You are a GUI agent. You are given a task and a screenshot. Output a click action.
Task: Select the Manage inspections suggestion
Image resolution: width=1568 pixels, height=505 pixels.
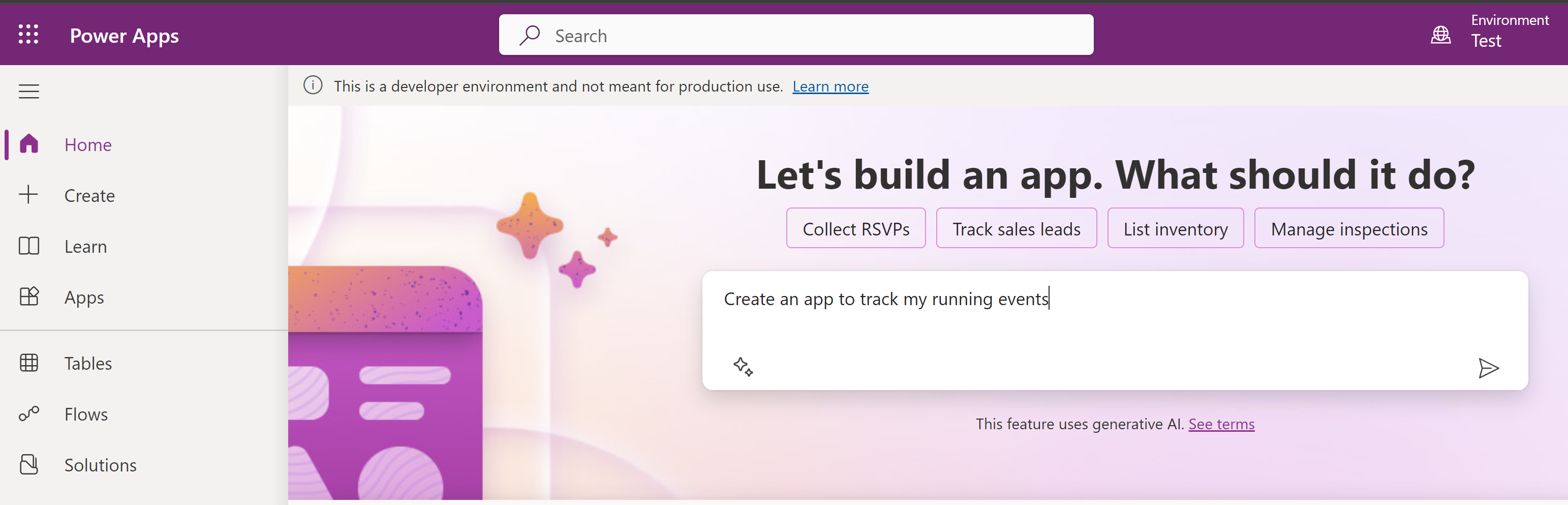(1348, 228)
